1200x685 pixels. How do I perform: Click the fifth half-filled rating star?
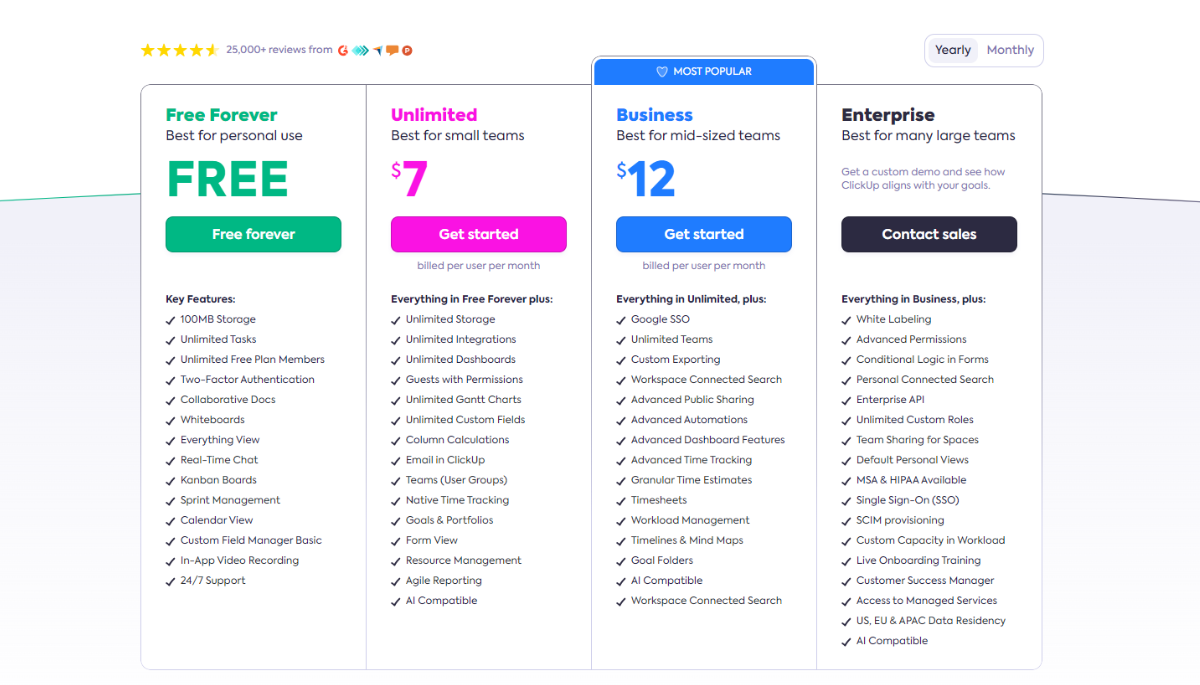214,49
